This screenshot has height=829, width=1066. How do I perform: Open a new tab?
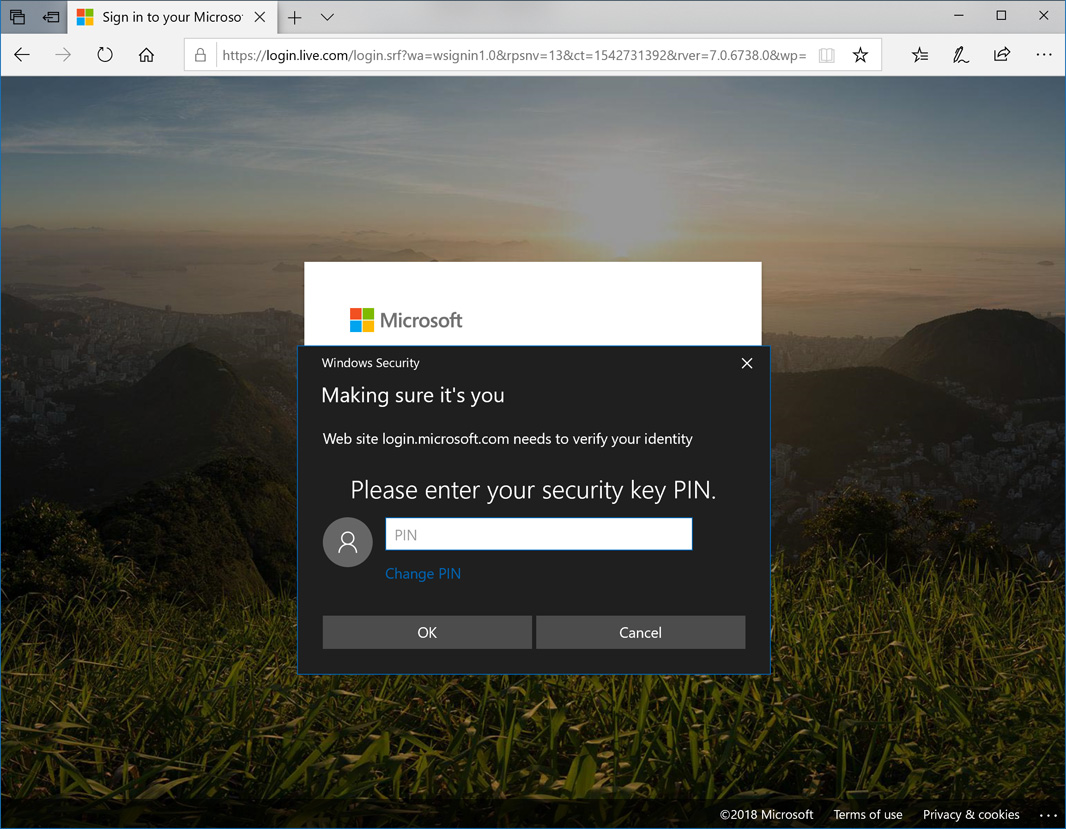click(295, 17)
